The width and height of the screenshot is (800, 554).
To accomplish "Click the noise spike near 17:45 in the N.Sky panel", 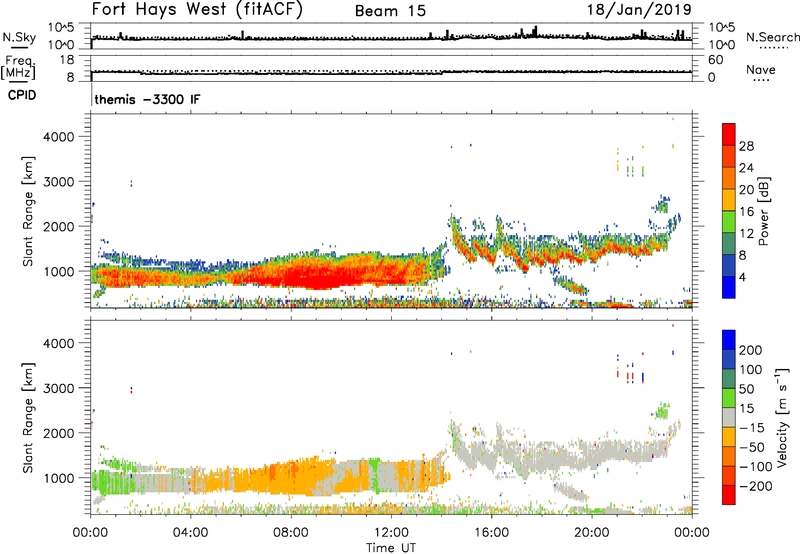I will 535,31.
